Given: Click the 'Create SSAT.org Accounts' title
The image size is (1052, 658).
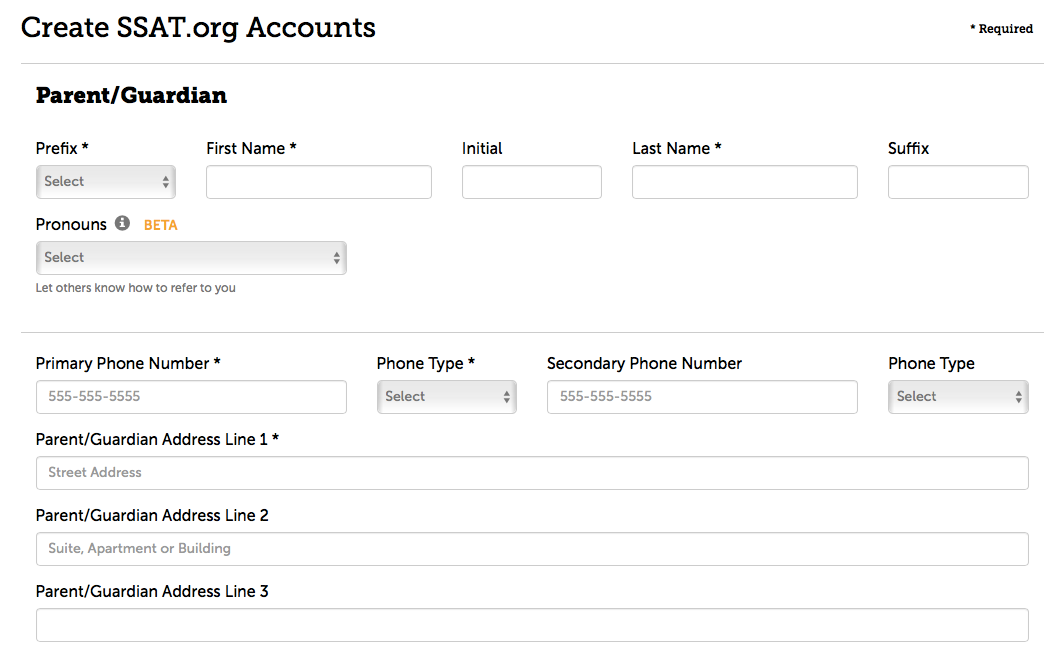Looking at the screenshot, I should click(198, 28).
